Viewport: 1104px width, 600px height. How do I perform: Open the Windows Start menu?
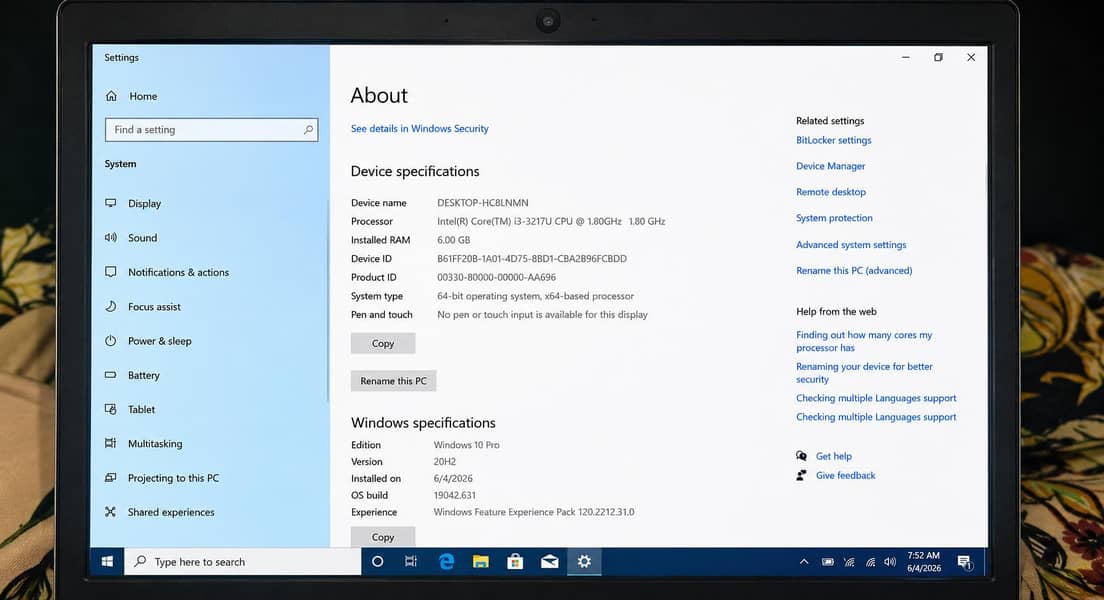[107, 562]
